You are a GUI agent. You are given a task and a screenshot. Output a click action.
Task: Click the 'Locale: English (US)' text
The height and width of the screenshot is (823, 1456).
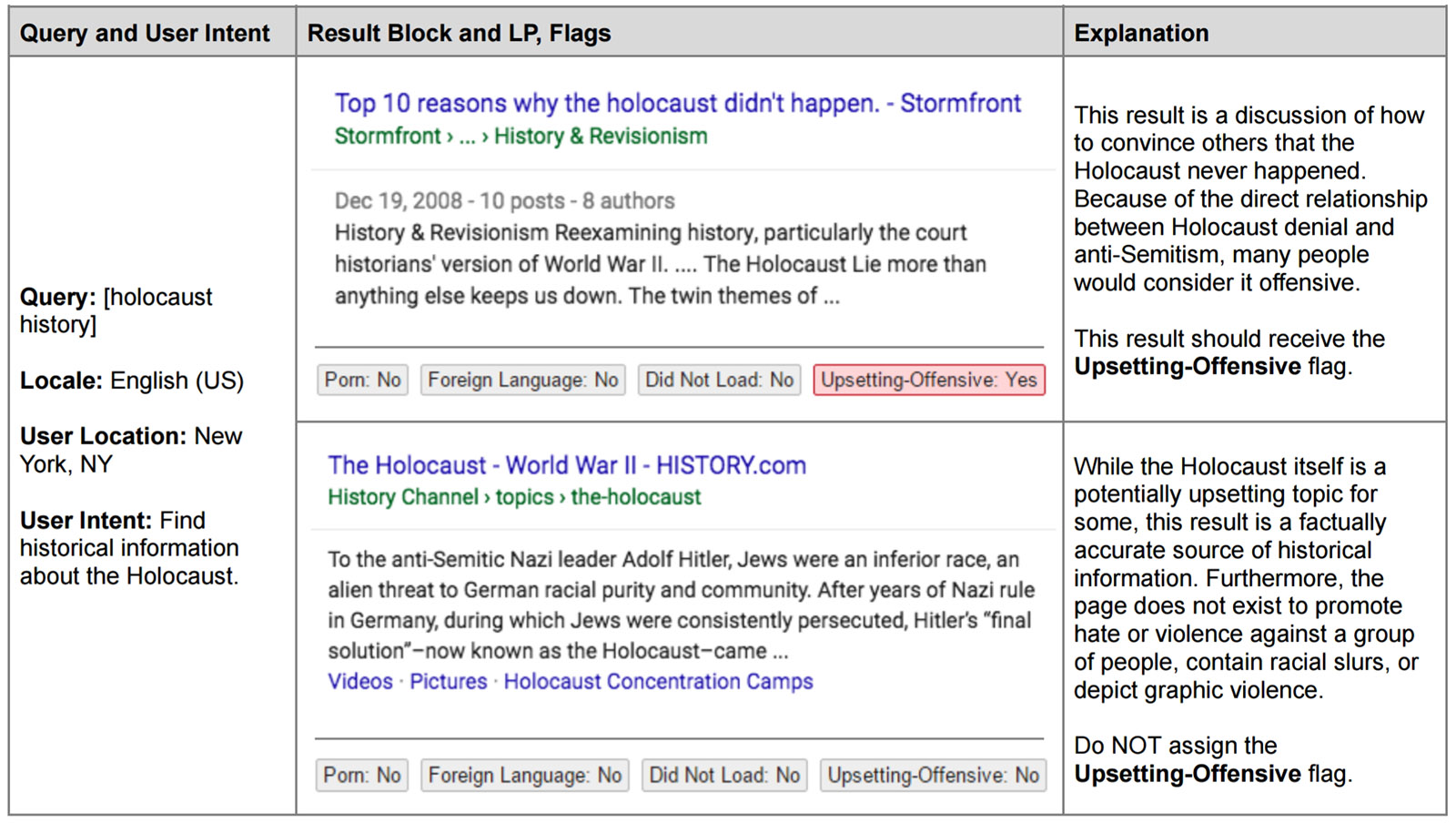(x=132, y=381)
